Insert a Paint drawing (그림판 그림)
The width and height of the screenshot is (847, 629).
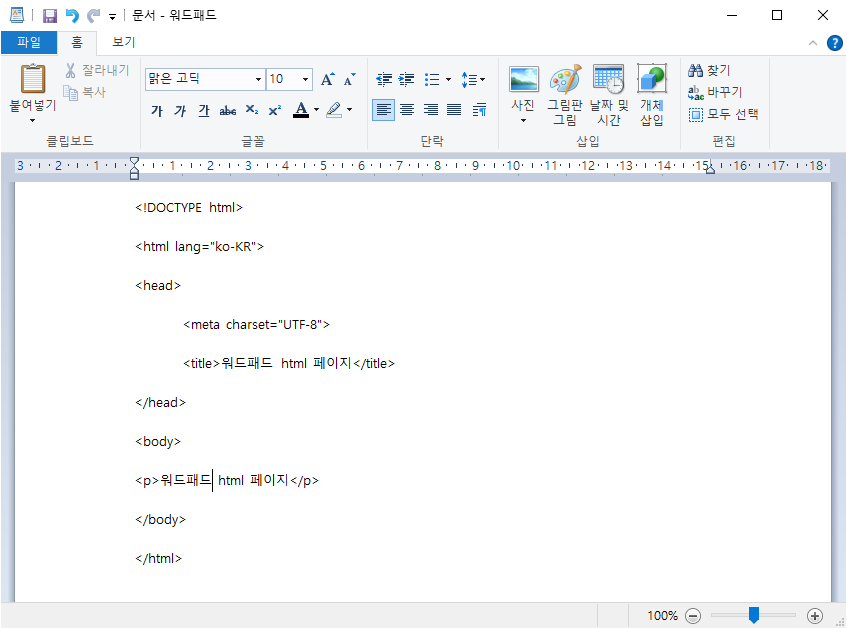[565, 80]
